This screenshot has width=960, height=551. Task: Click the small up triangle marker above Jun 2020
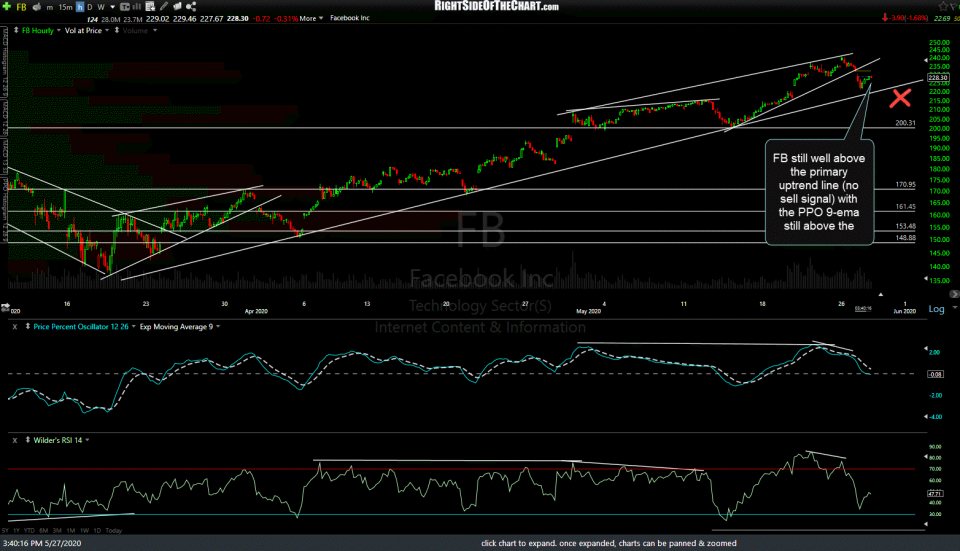coord(880,294)
